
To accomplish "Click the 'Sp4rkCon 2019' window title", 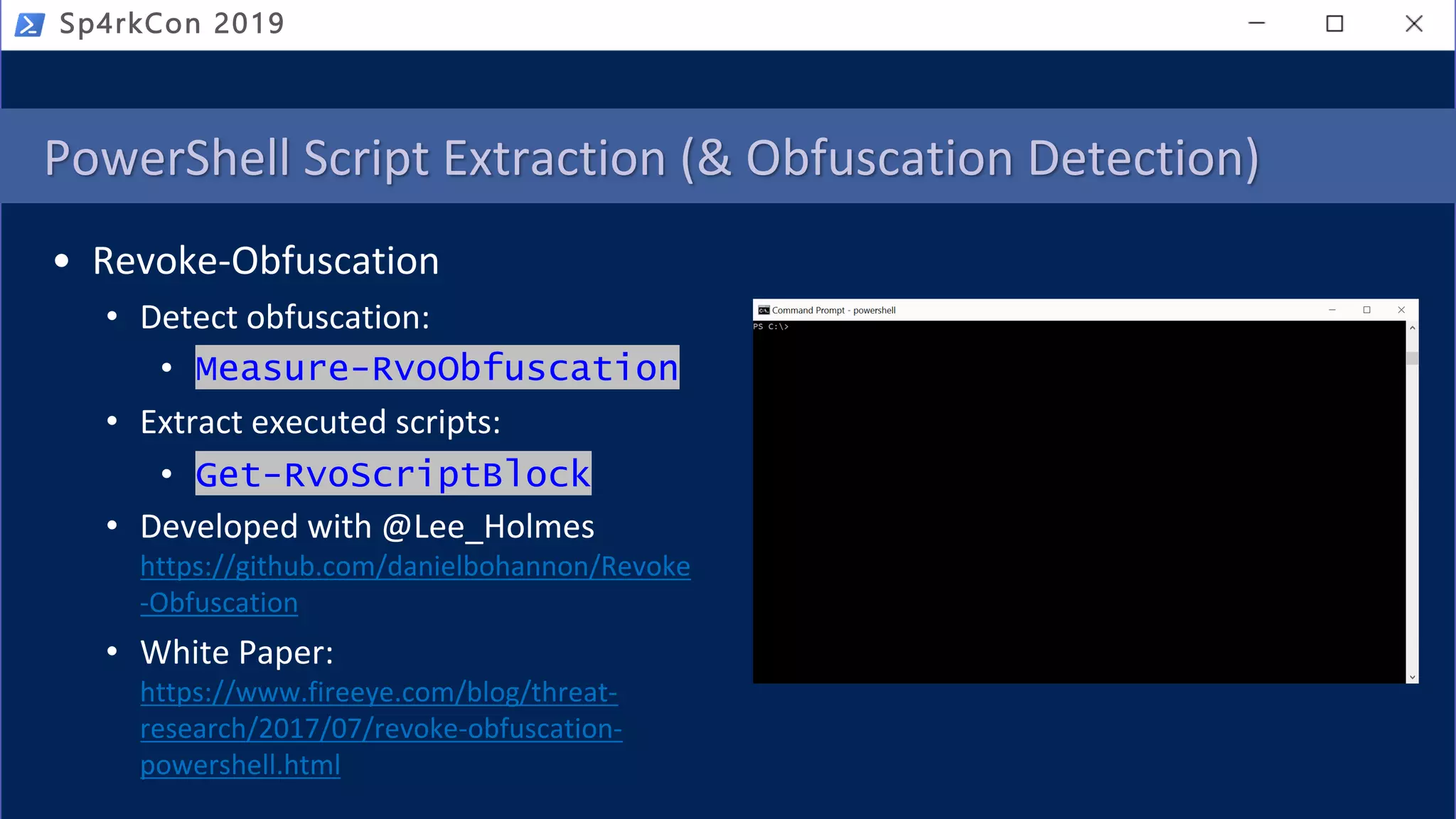I will pos(172,23).
